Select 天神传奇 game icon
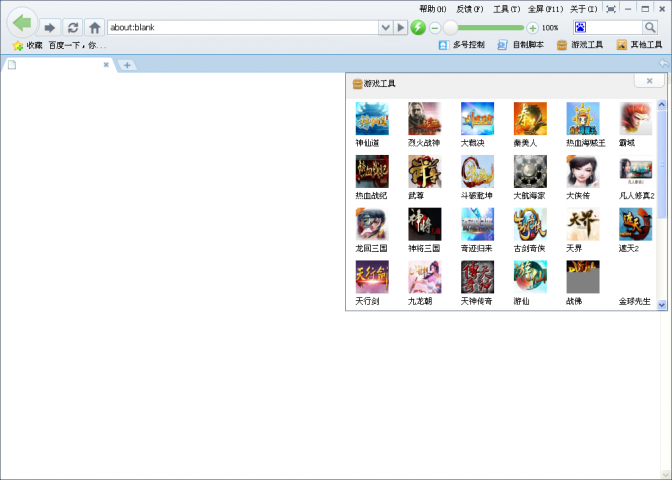The height and width of the screenshot is (480, 672). (477, 277)
